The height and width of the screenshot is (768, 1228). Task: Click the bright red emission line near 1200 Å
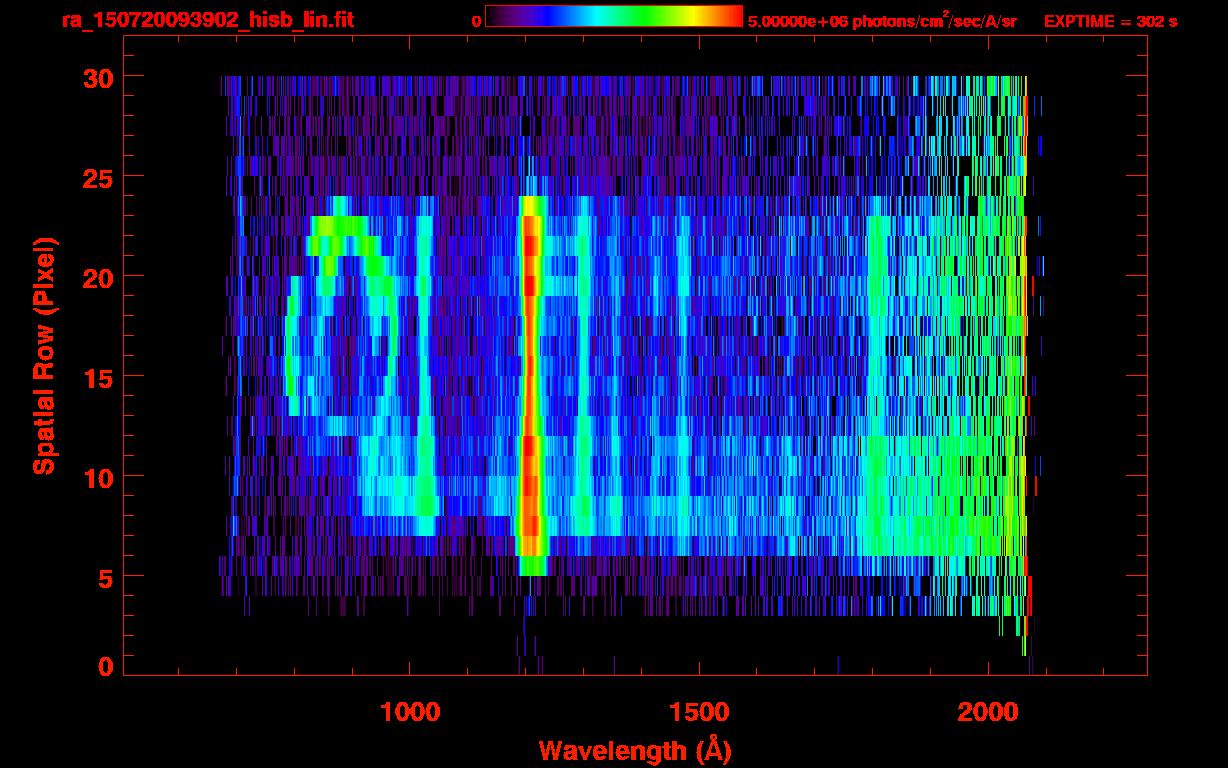[531, 380]
